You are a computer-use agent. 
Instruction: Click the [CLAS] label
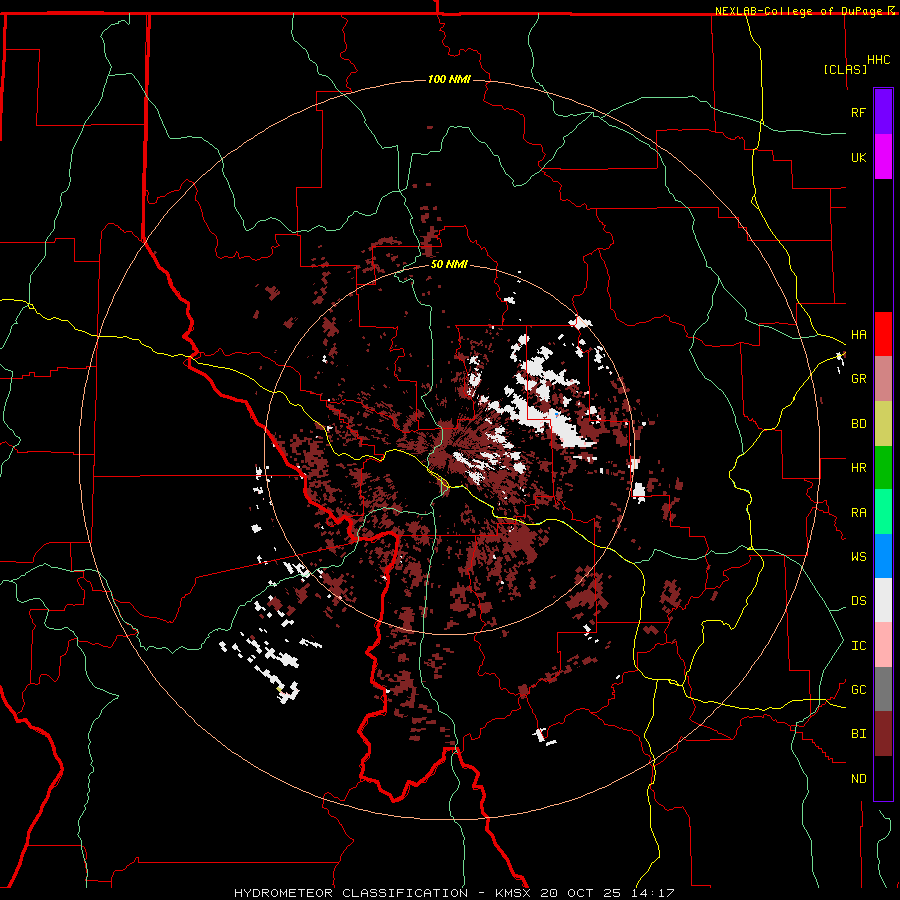point(845,69)
